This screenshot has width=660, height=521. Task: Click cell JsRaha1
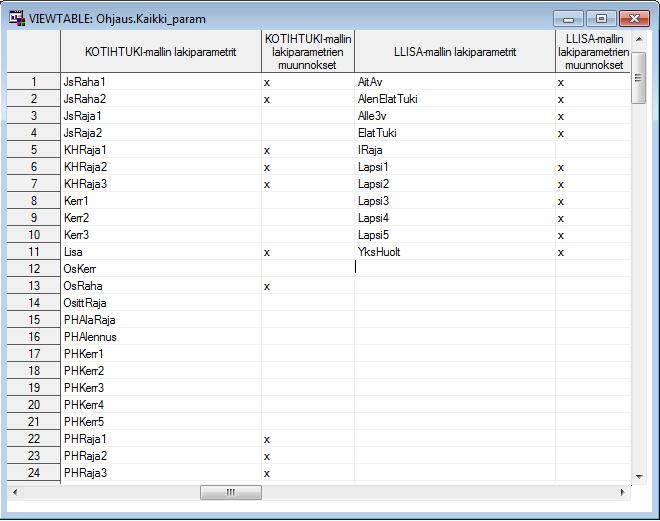click(x=161, y=82)
